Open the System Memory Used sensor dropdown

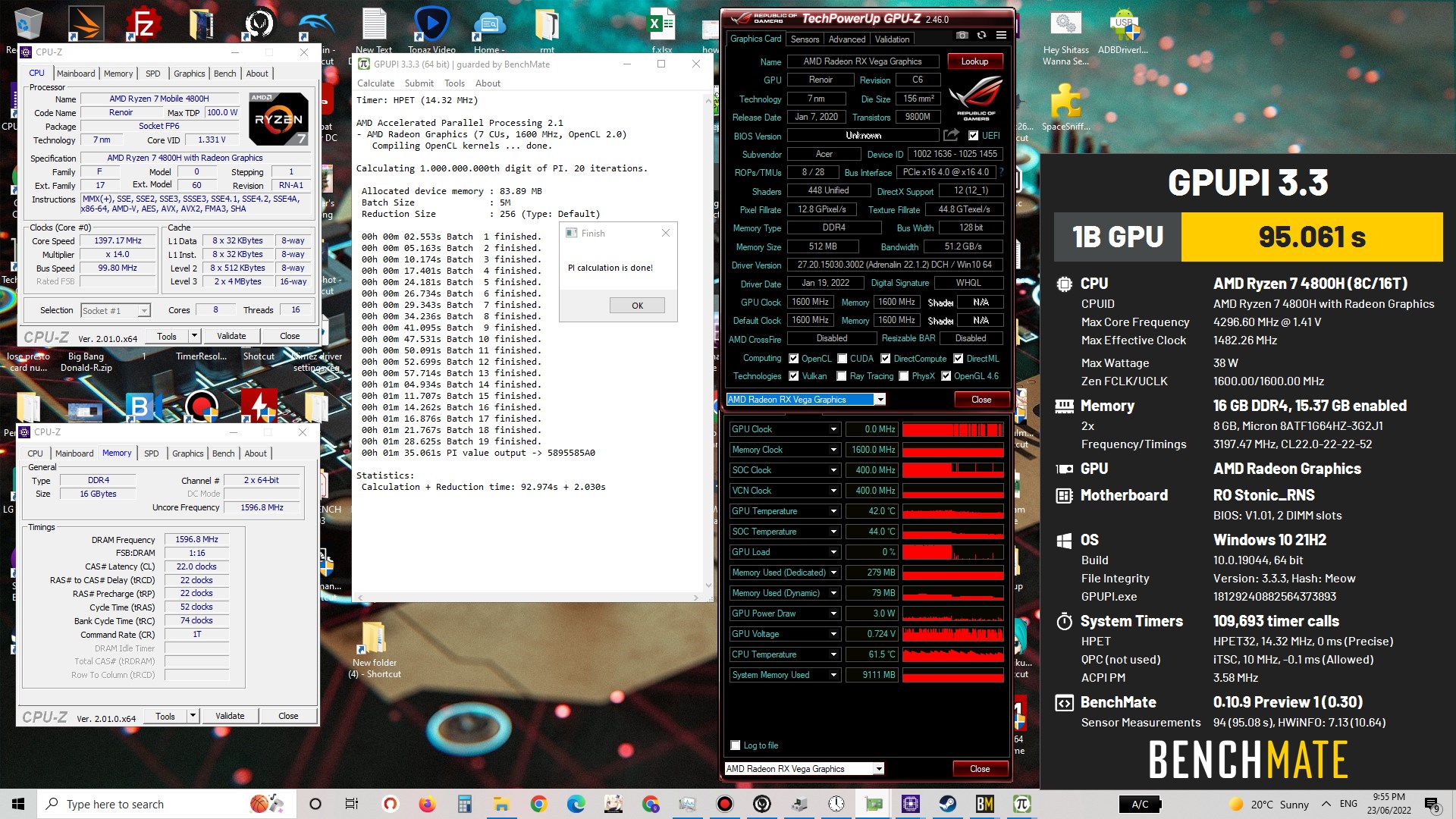pyautogui.click(x=833, y=675)
